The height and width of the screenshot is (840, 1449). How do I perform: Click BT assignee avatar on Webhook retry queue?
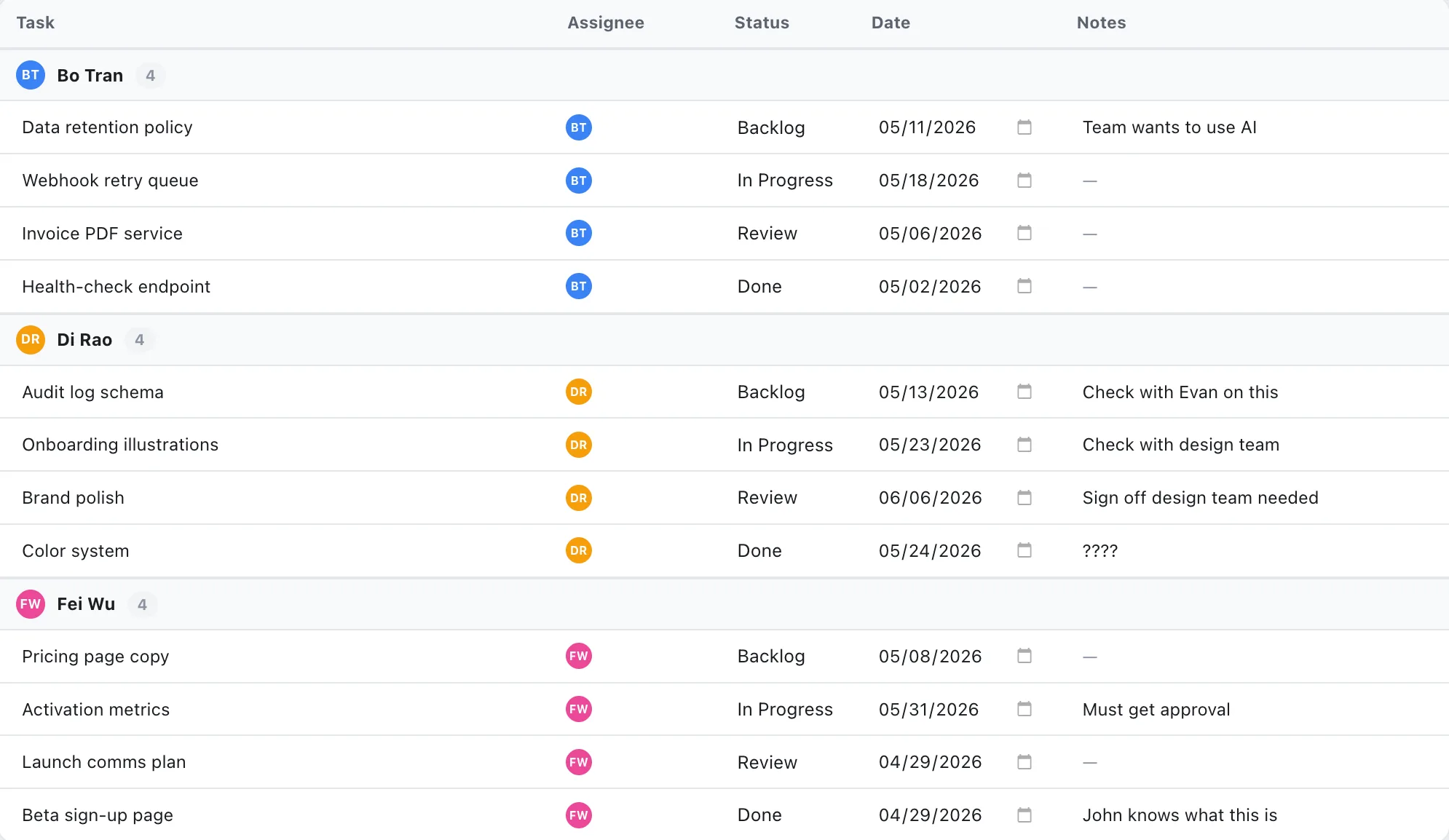pyautogui.click(x=579, y=181)
